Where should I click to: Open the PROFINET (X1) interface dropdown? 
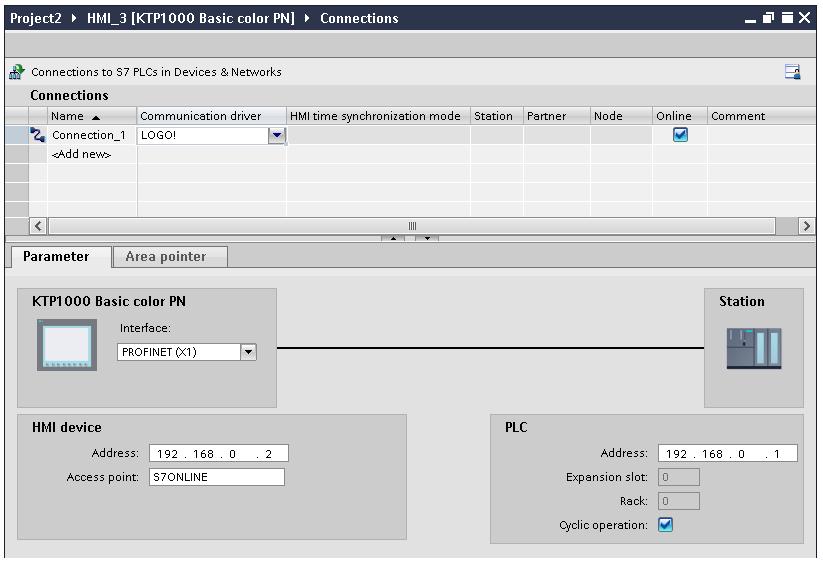(x=248, y=352)
